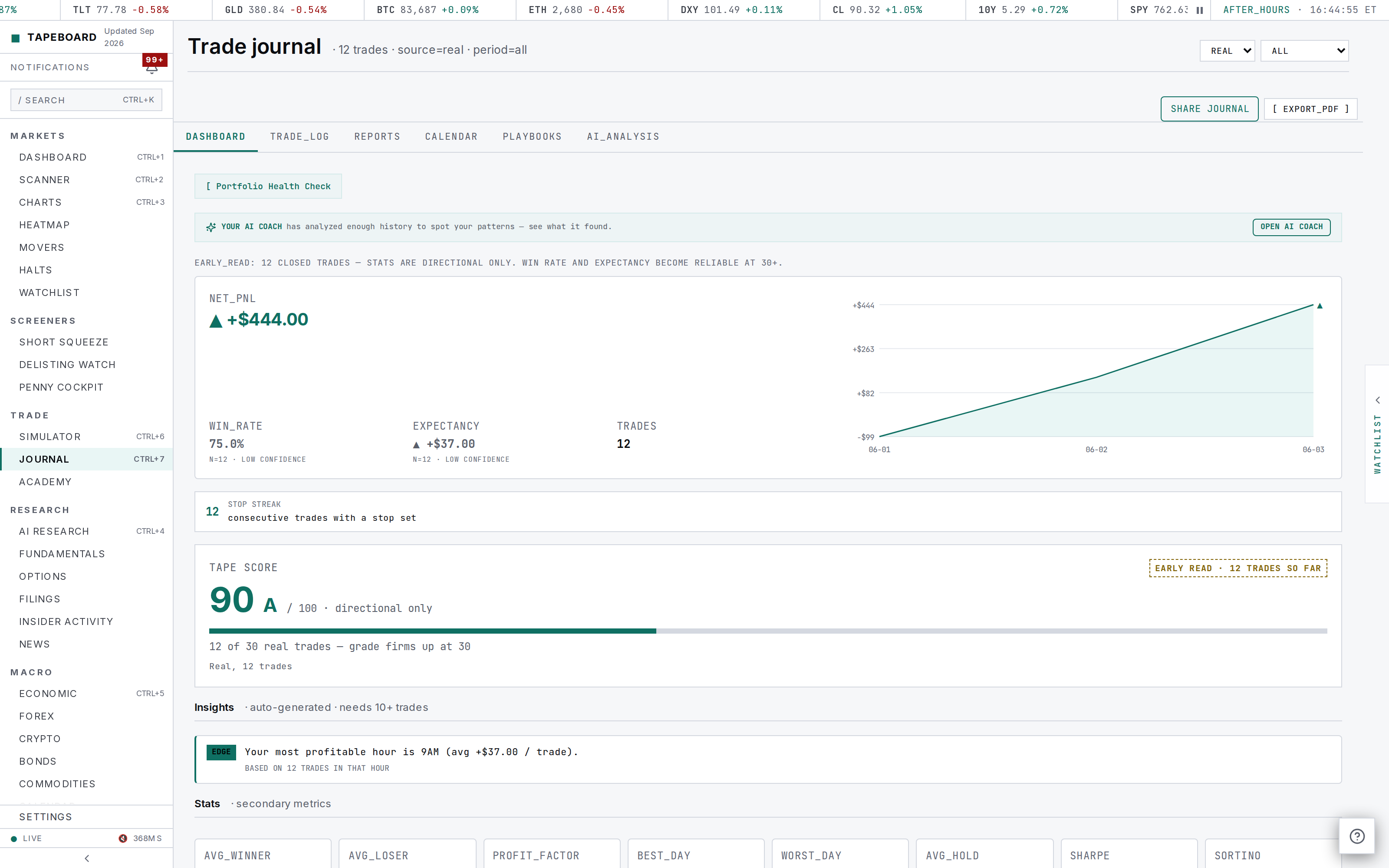
Task: Open Settings in the sidebar
Action: pos(87,817)
